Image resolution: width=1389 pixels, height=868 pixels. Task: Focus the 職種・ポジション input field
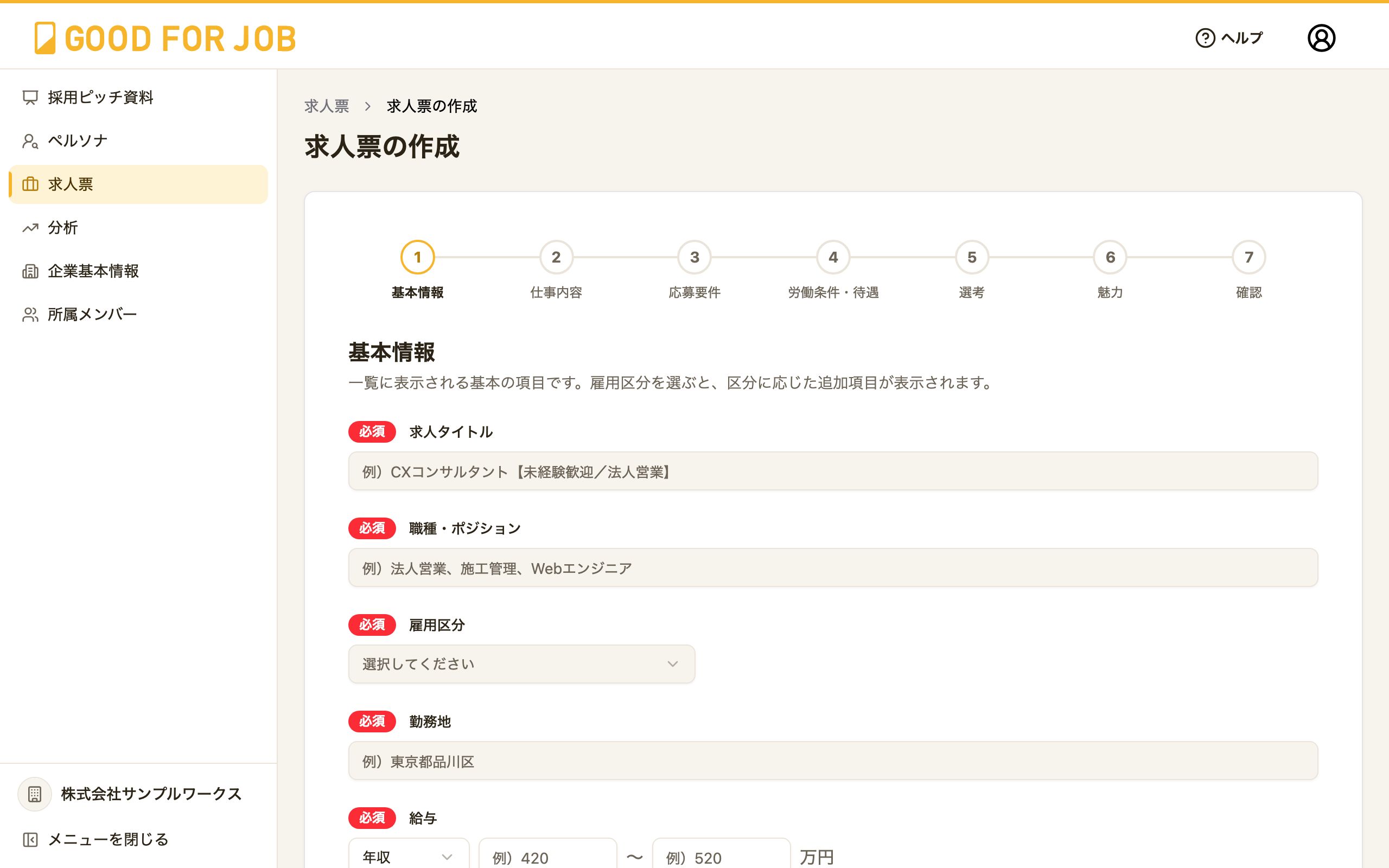[833, 568]
